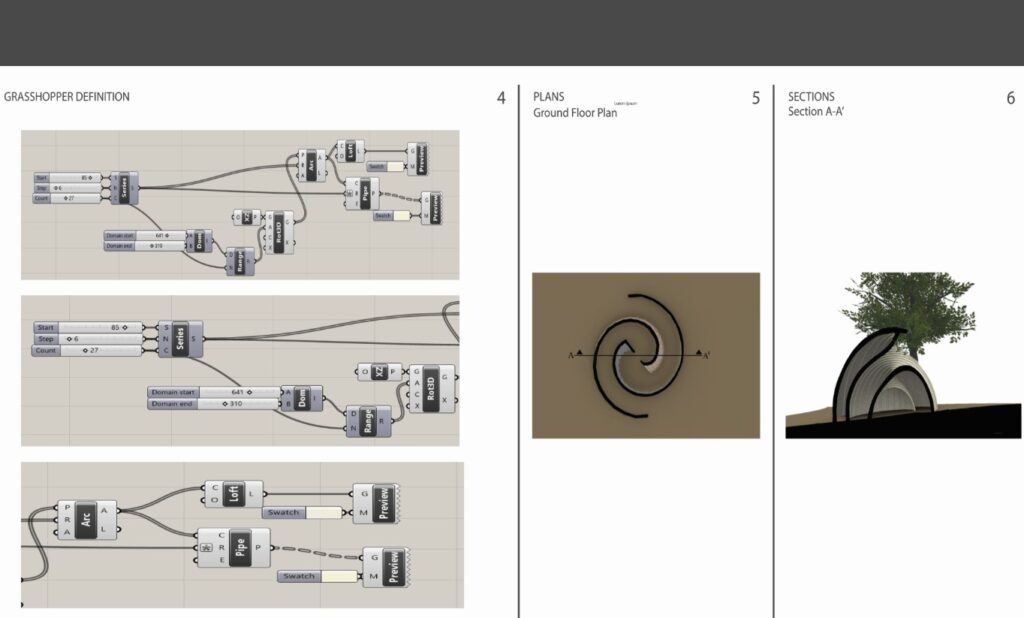Viewport: 1024px width, 618px height.
Task: Click the enlarged Domain start slider at 641
Action: tap(214, 392)
